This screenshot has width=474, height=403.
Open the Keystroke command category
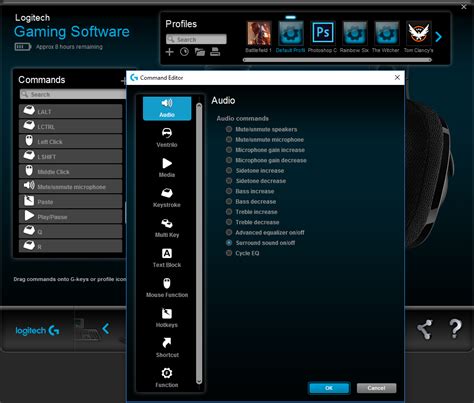[167, 198]
